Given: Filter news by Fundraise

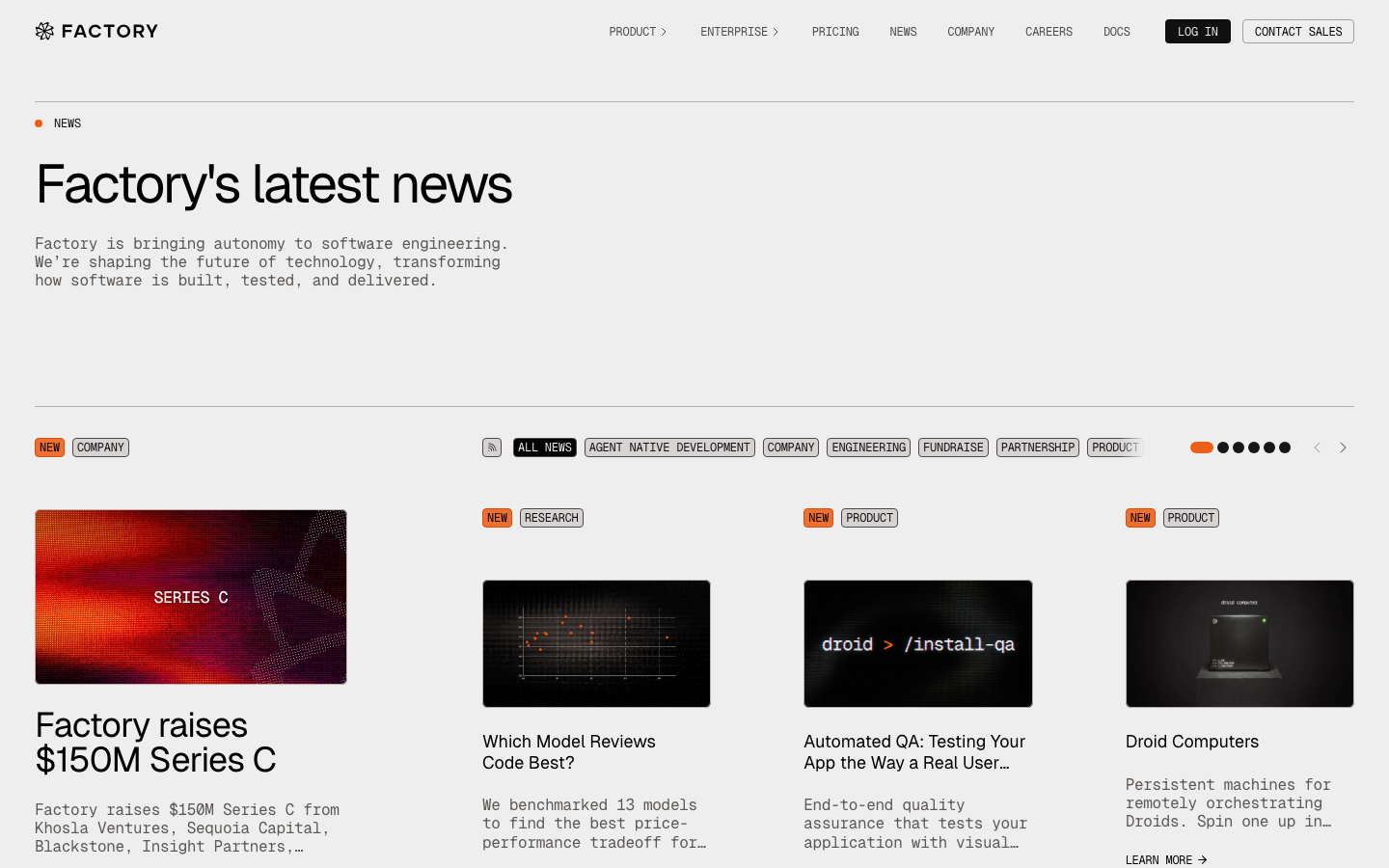Looking at the screenshot, I should [x=953, y=448].
